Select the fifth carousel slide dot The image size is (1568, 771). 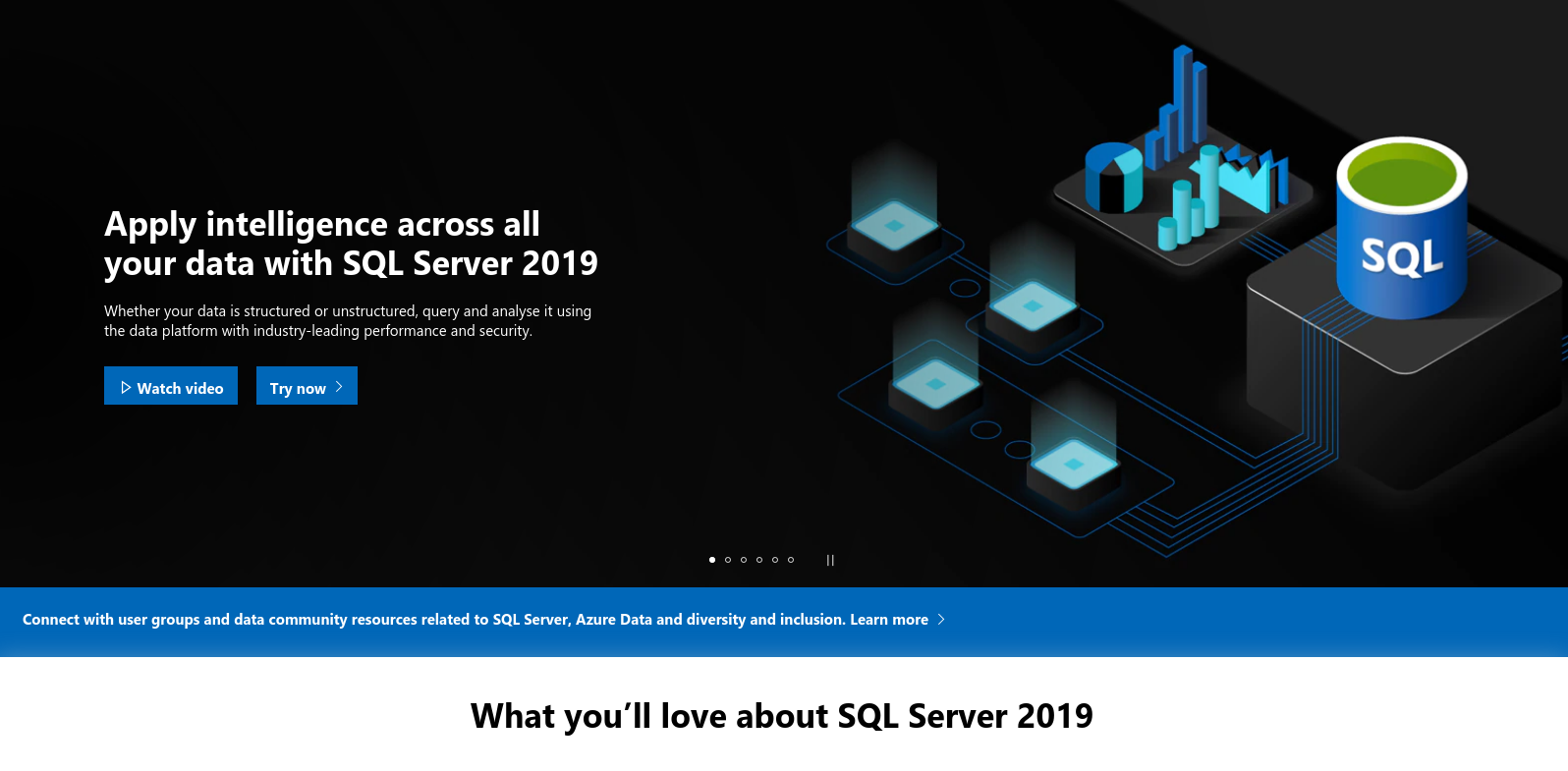pos(775,560)
